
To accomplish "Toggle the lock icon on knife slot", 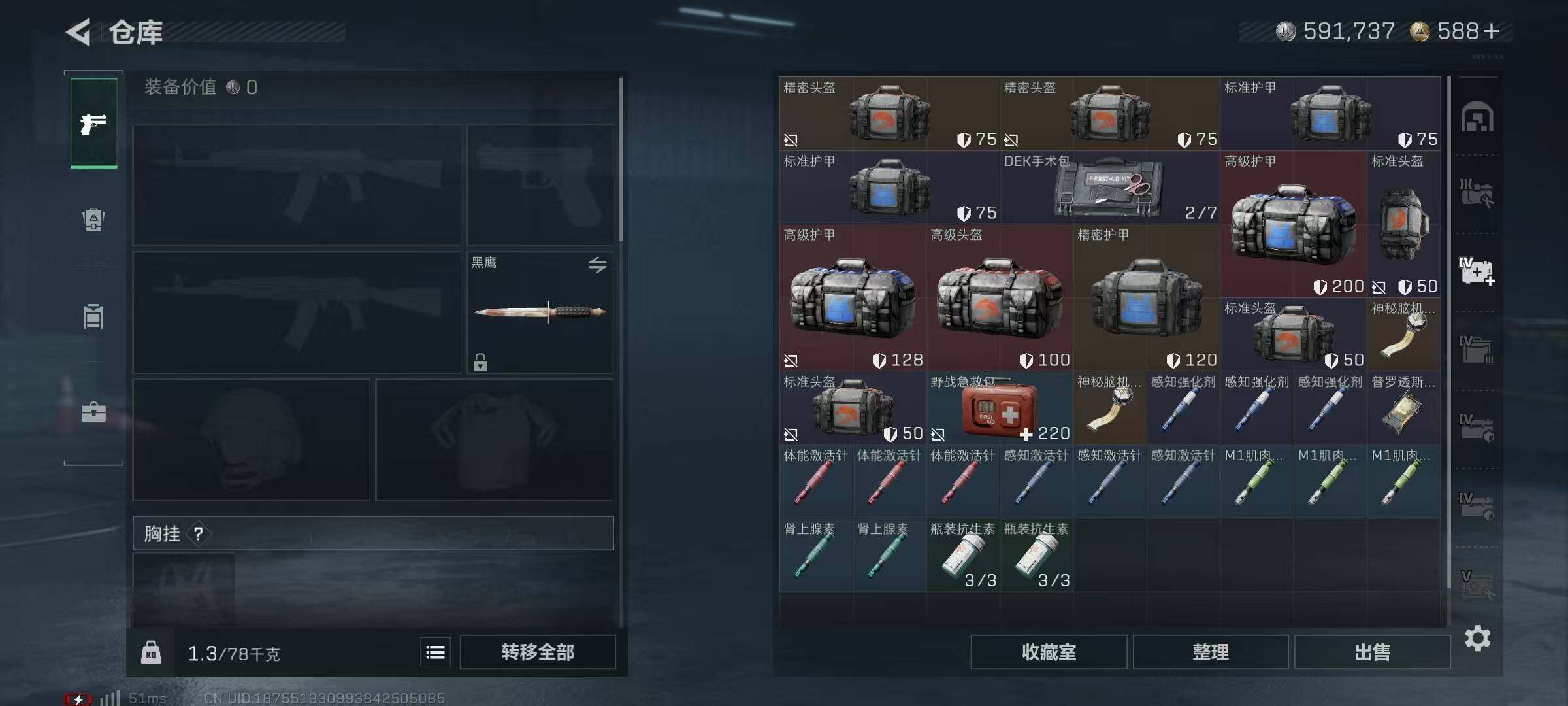I will [480, 362].
